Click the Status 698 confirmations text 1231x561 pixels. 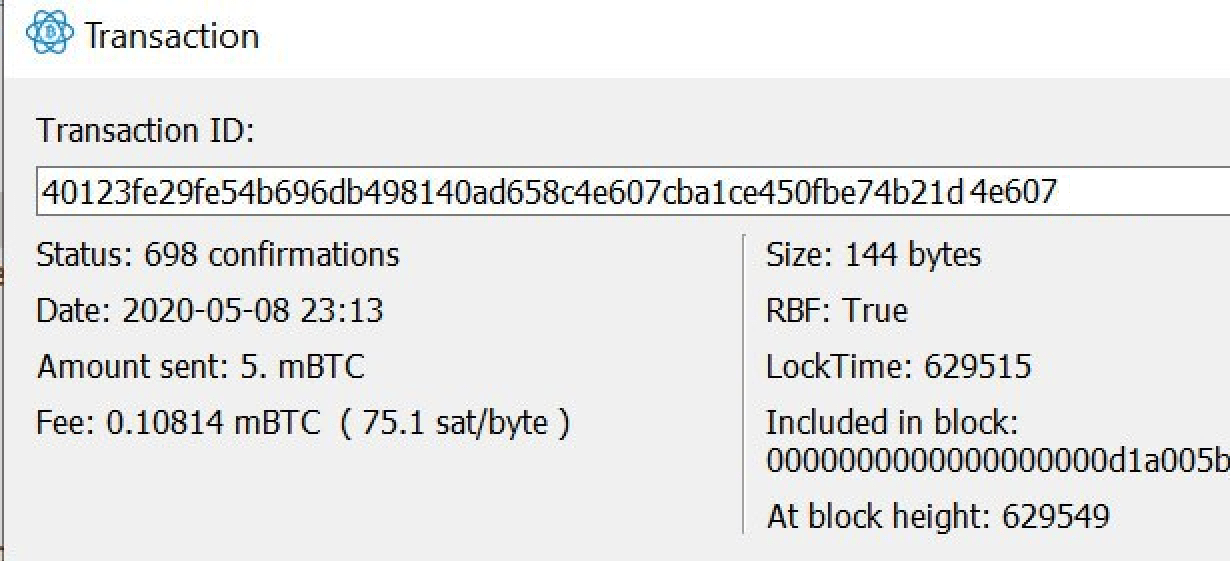218,254
